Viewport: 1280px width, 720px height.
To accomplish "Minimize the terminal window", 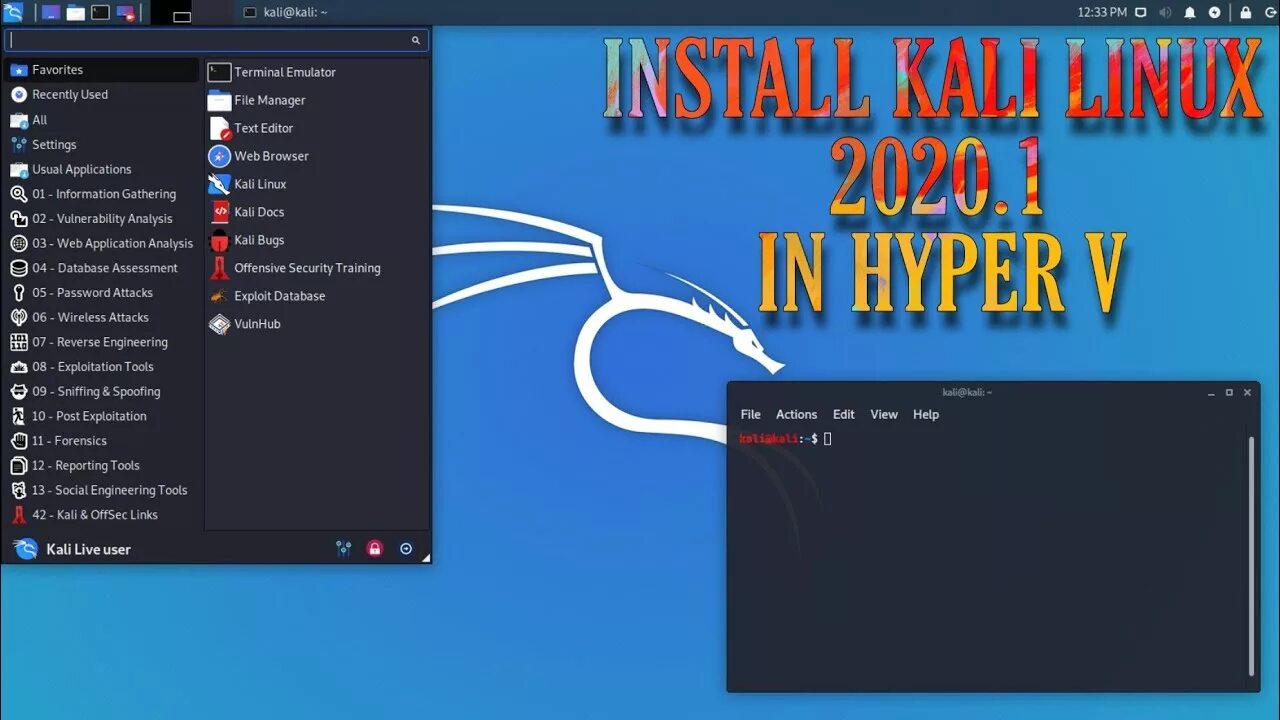I will tap(1211, 392).
